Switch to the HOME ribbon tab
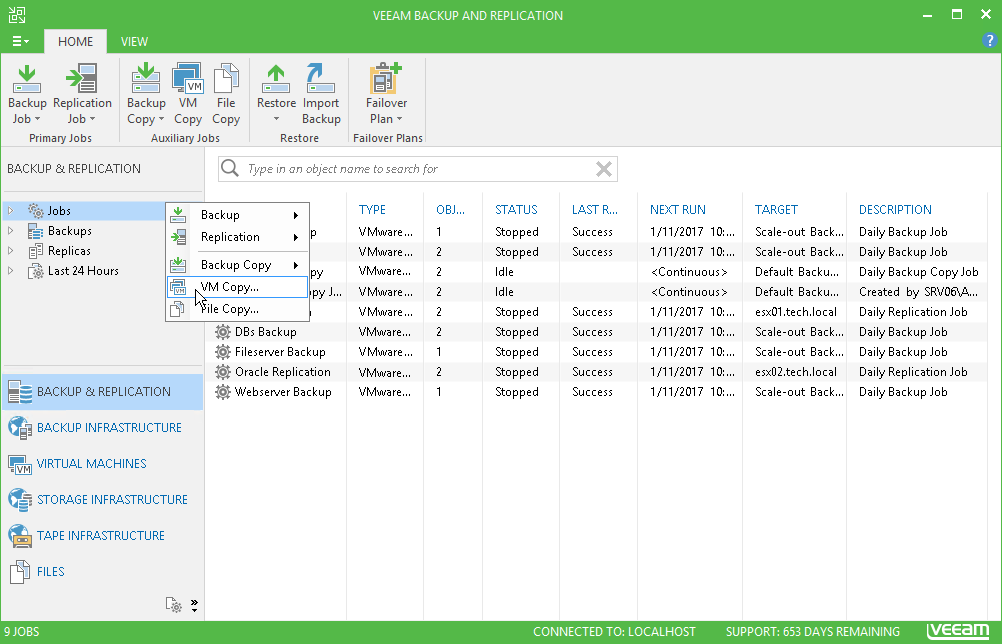 [75, 42]
